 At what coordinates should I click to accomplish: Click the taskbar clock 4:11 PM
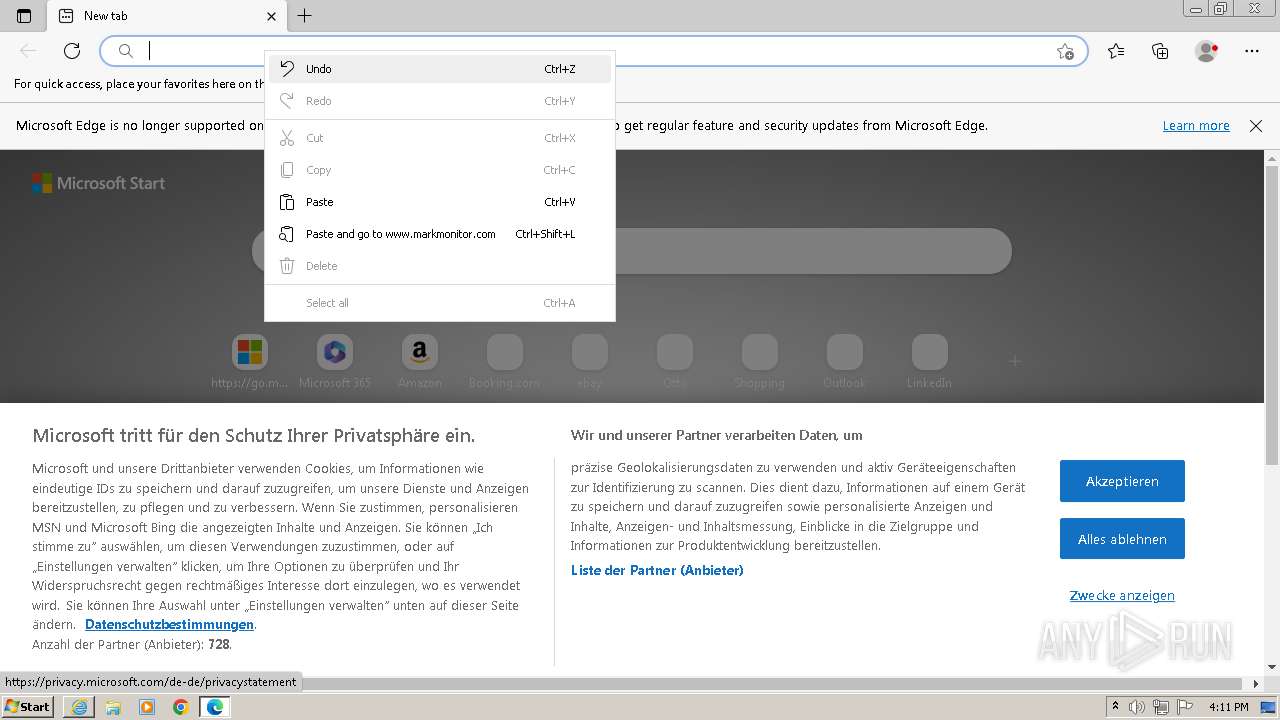pyautogui.click(x=1229, y=707)
